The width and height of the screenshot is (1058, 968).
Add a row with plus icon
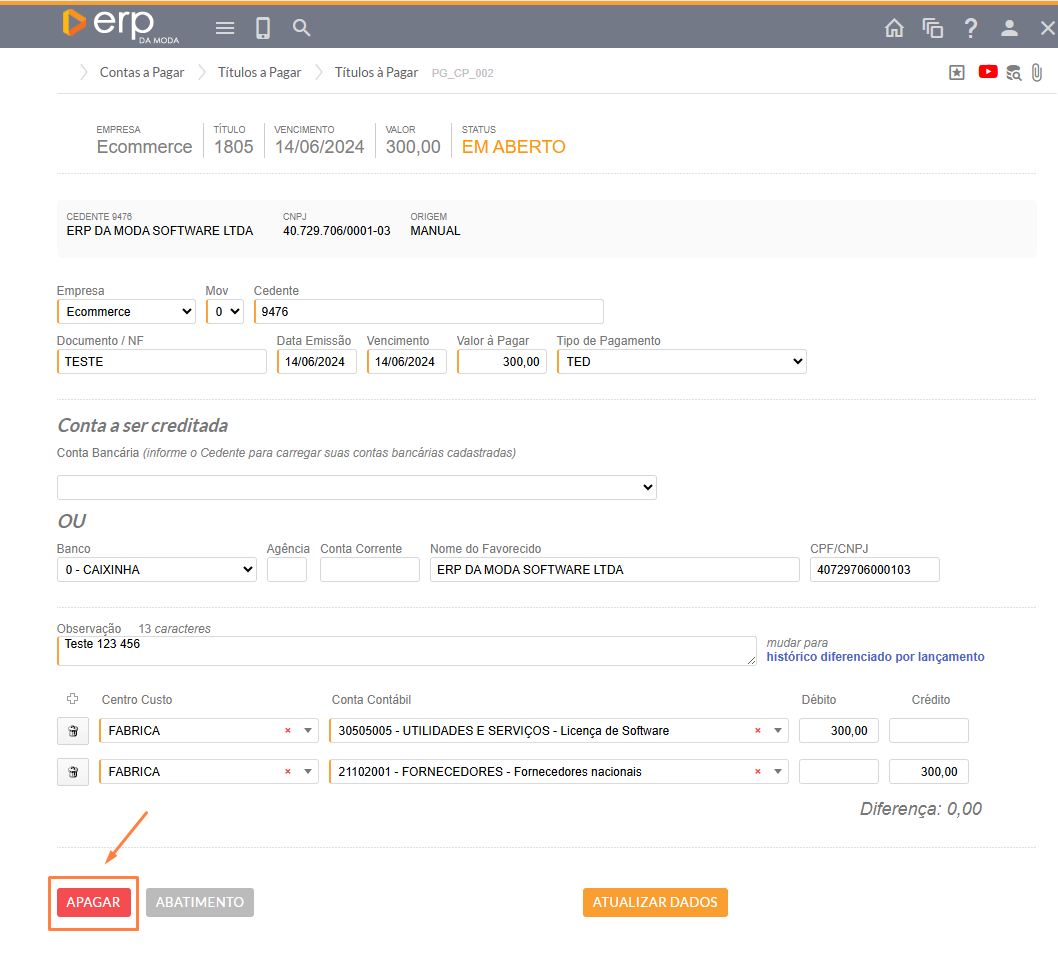(72, 699)
